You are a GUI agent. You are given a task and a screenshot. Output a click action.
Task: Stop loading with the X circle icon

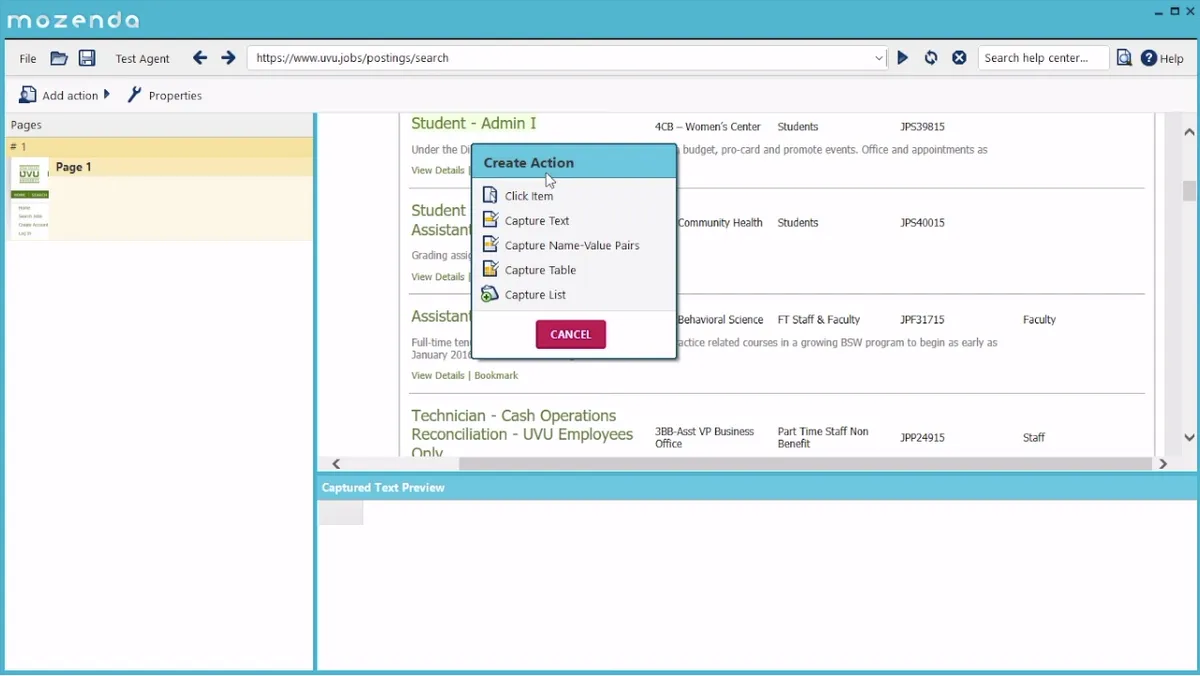959,58
